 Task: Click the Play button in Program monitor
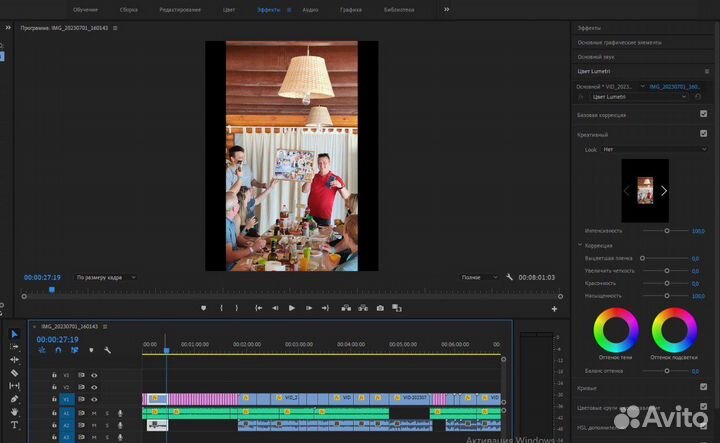coord(292,308)
